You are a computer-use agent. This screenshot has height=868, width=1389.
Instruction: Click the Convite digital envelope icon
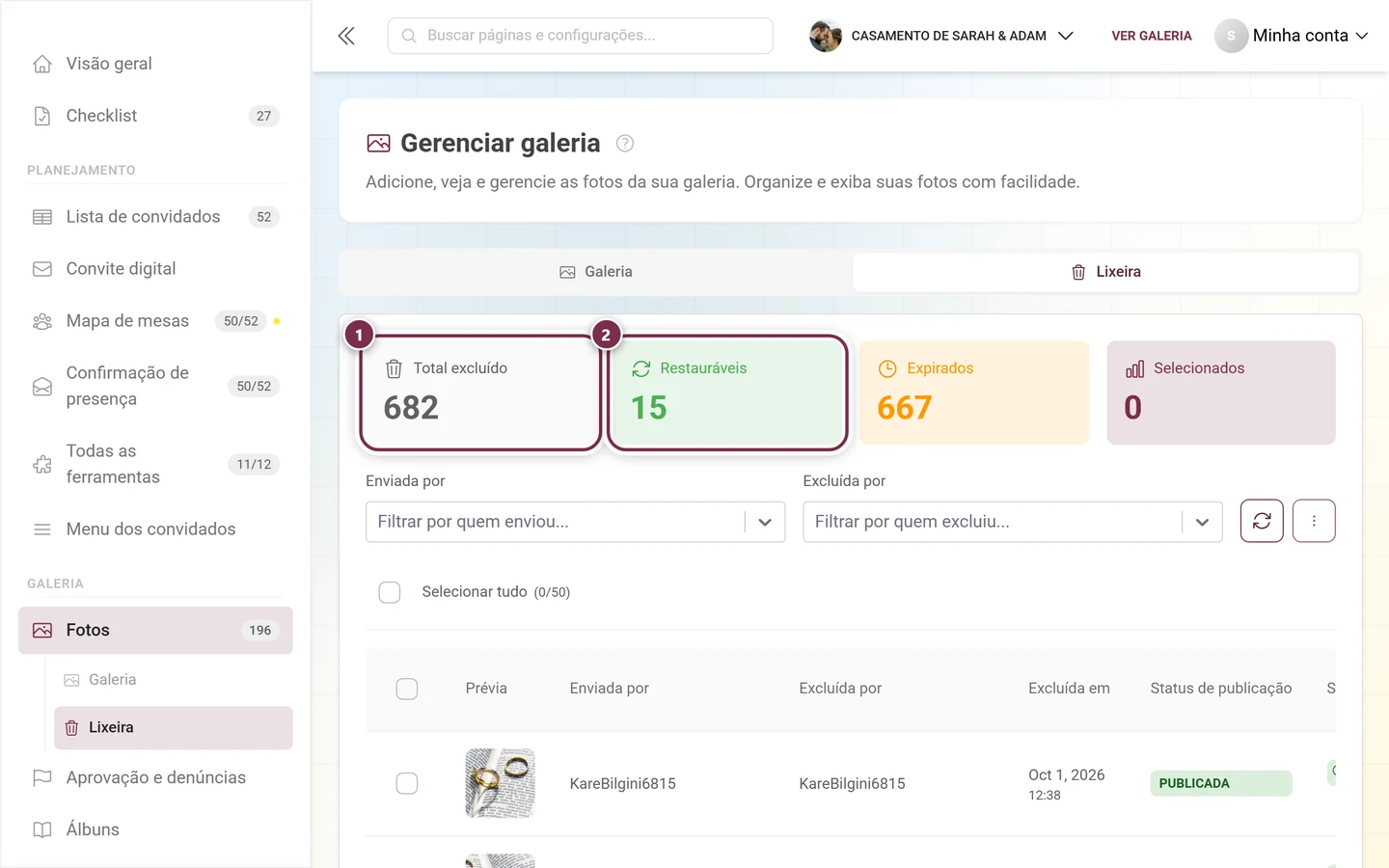(x=42, y=269)
